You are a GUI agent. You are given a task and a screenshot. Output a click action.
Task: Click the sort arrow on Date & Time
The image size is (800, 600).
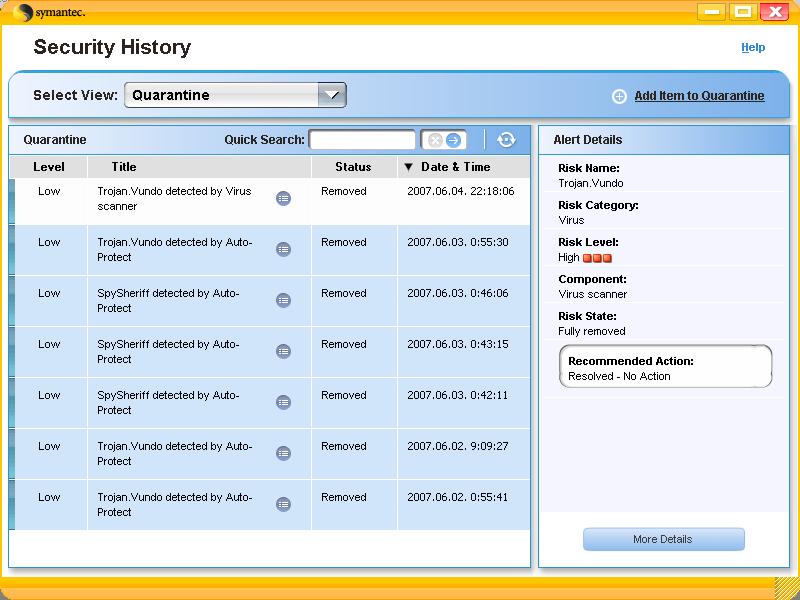[x=408, y=167]
